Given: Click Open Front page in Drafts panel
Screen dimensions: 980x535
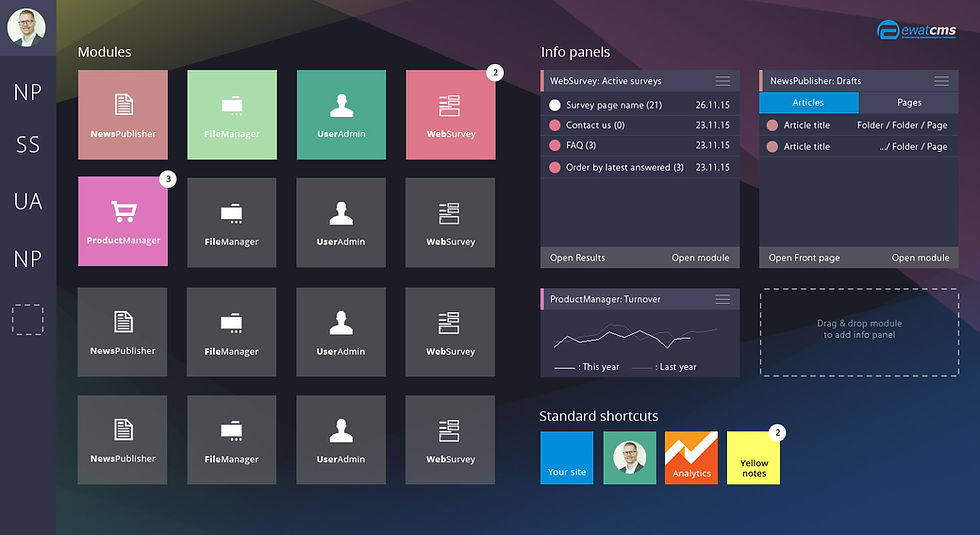Looking at the screenshot, I should 804,258.
